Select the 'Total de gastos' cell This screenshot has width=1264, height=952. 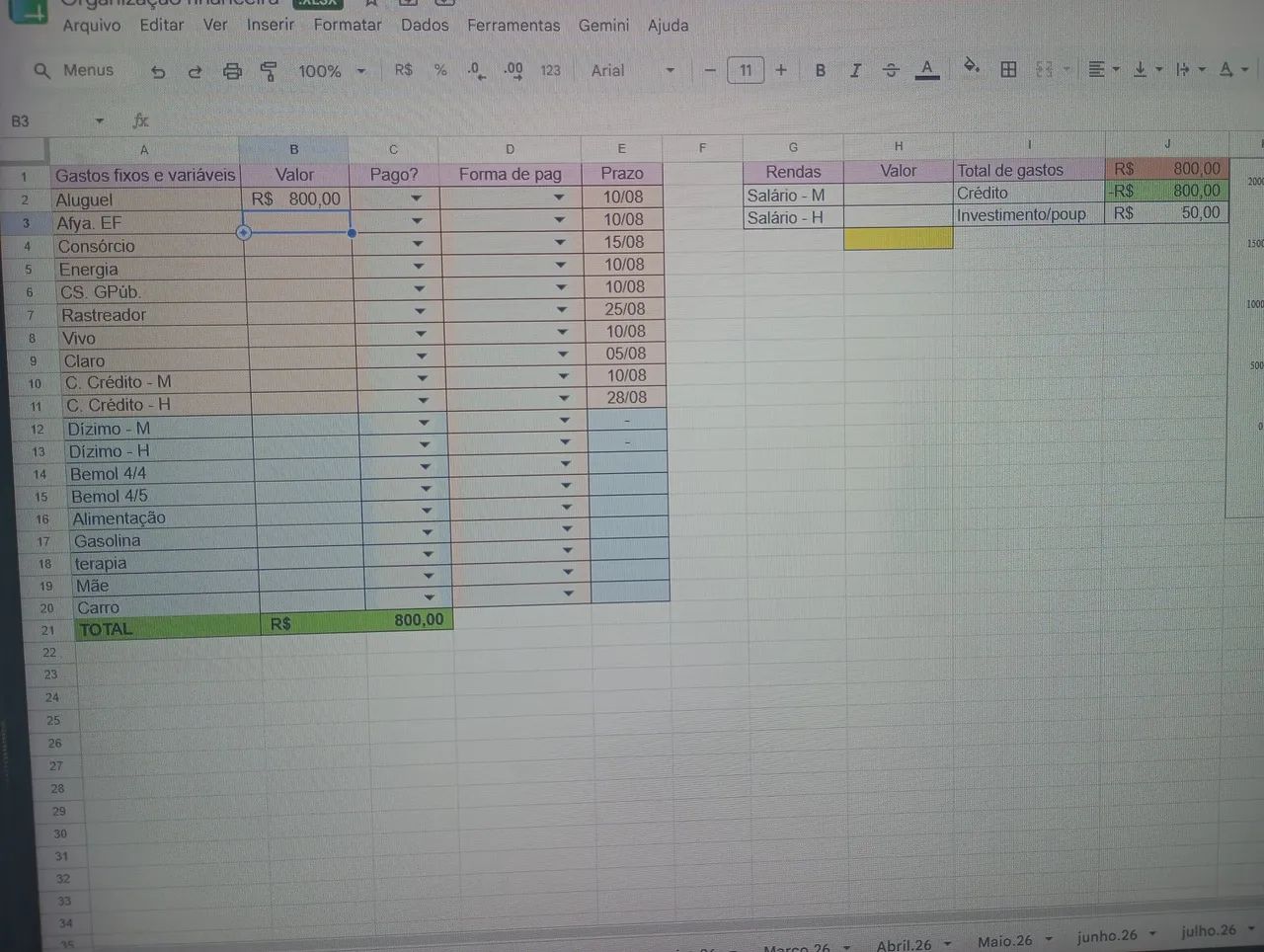pyautogui.click(x=1028, y=170)
